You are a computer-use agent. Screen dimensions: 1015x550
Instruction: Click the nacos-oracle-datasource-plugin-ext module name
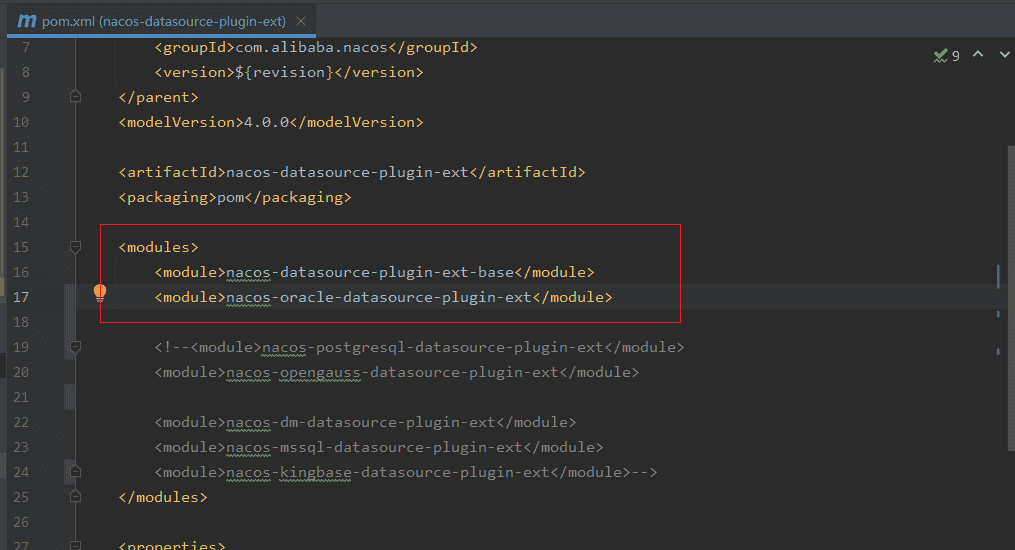379,297
